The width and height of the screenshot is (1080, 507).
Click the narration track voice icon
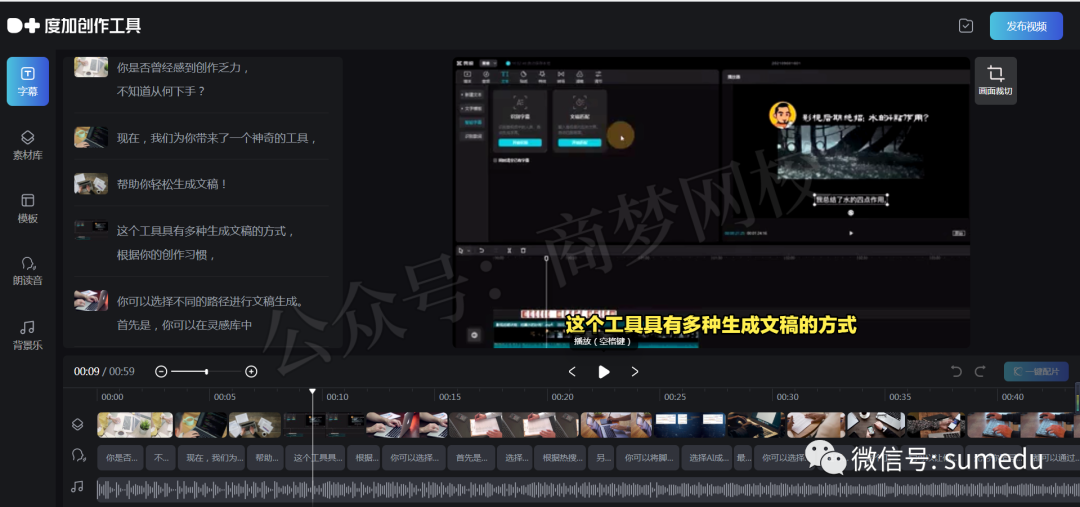[x=78, y=456]
